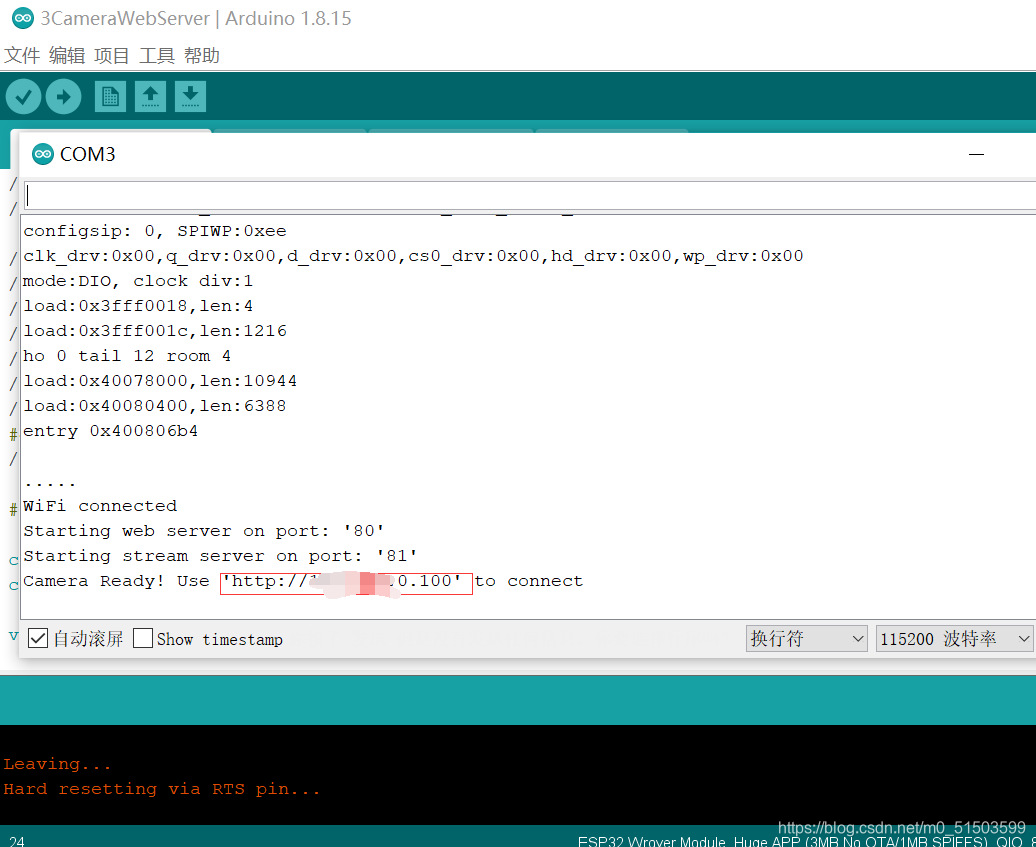The width and height of the screenshot is (1036, 847).
Task: Open the 工具 menu
Action: (x=155, y=55)
